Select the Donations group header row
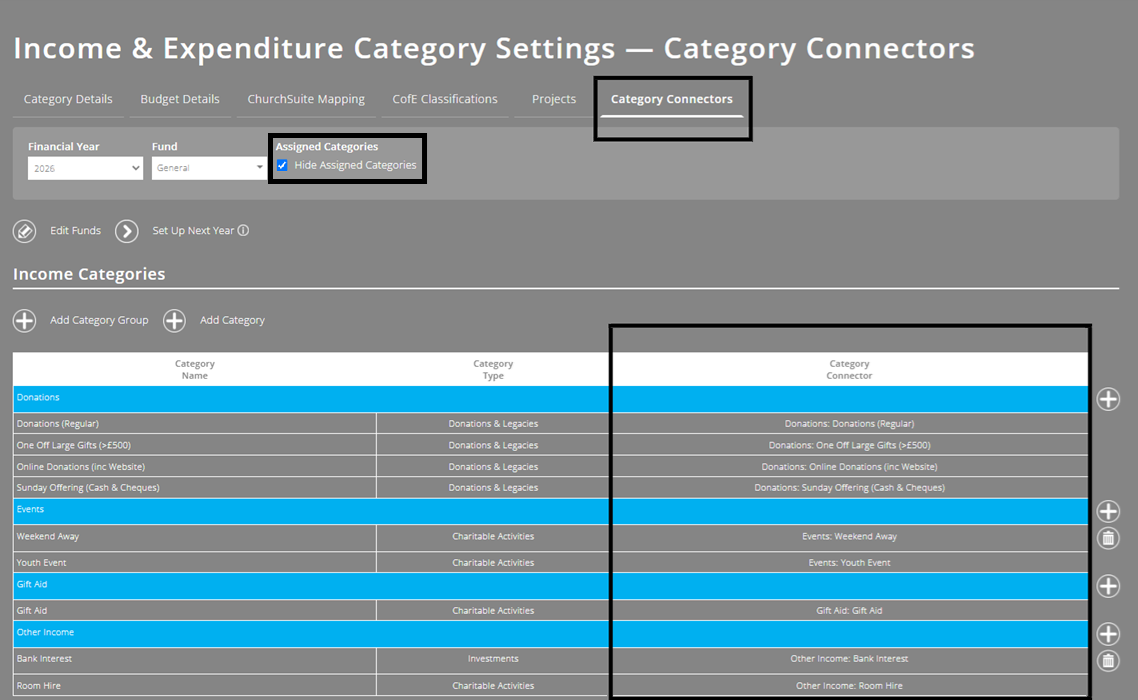This screenshot has height=700, width=1138. point(550,399)
